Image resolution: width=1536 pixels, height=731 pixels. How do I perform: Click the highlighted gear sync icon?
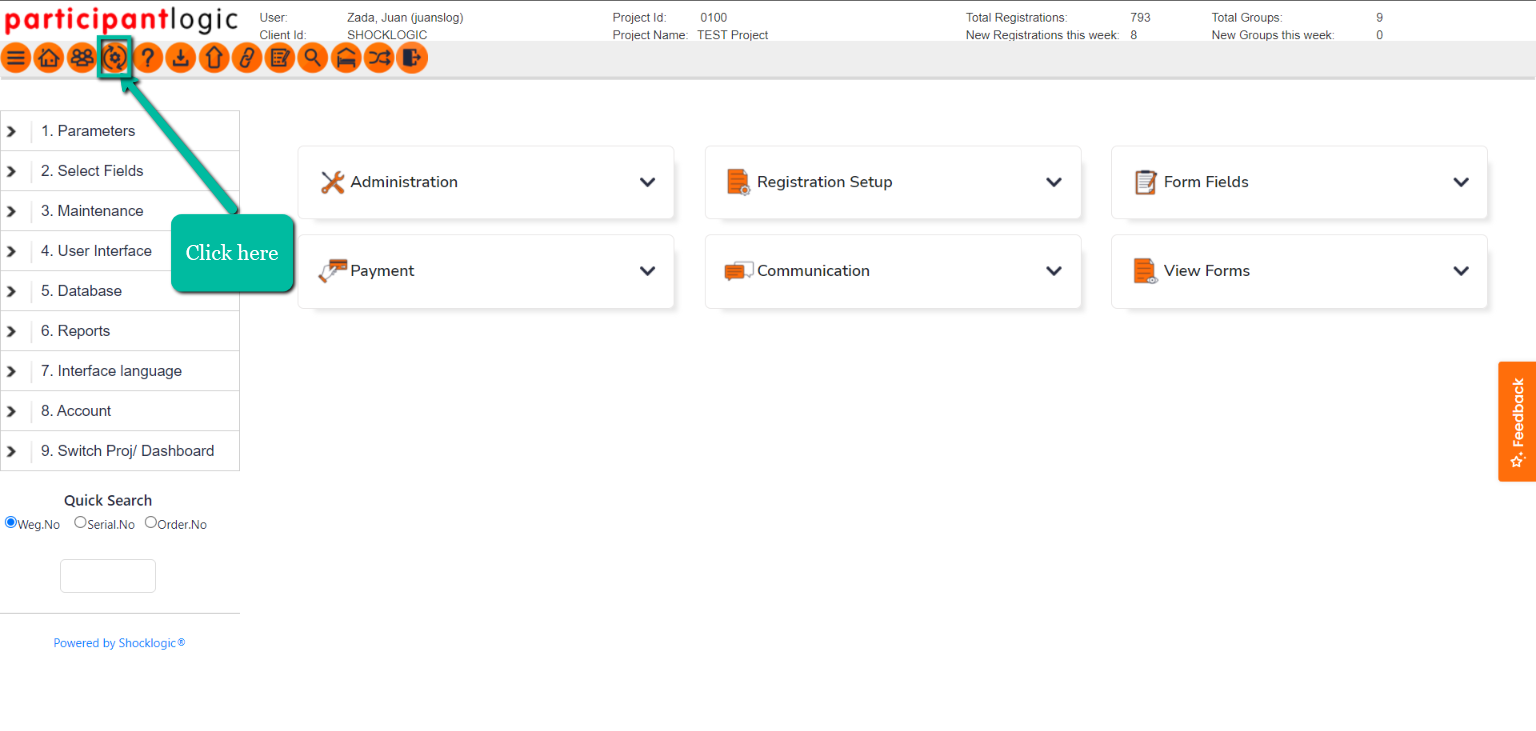coord(115,58)
